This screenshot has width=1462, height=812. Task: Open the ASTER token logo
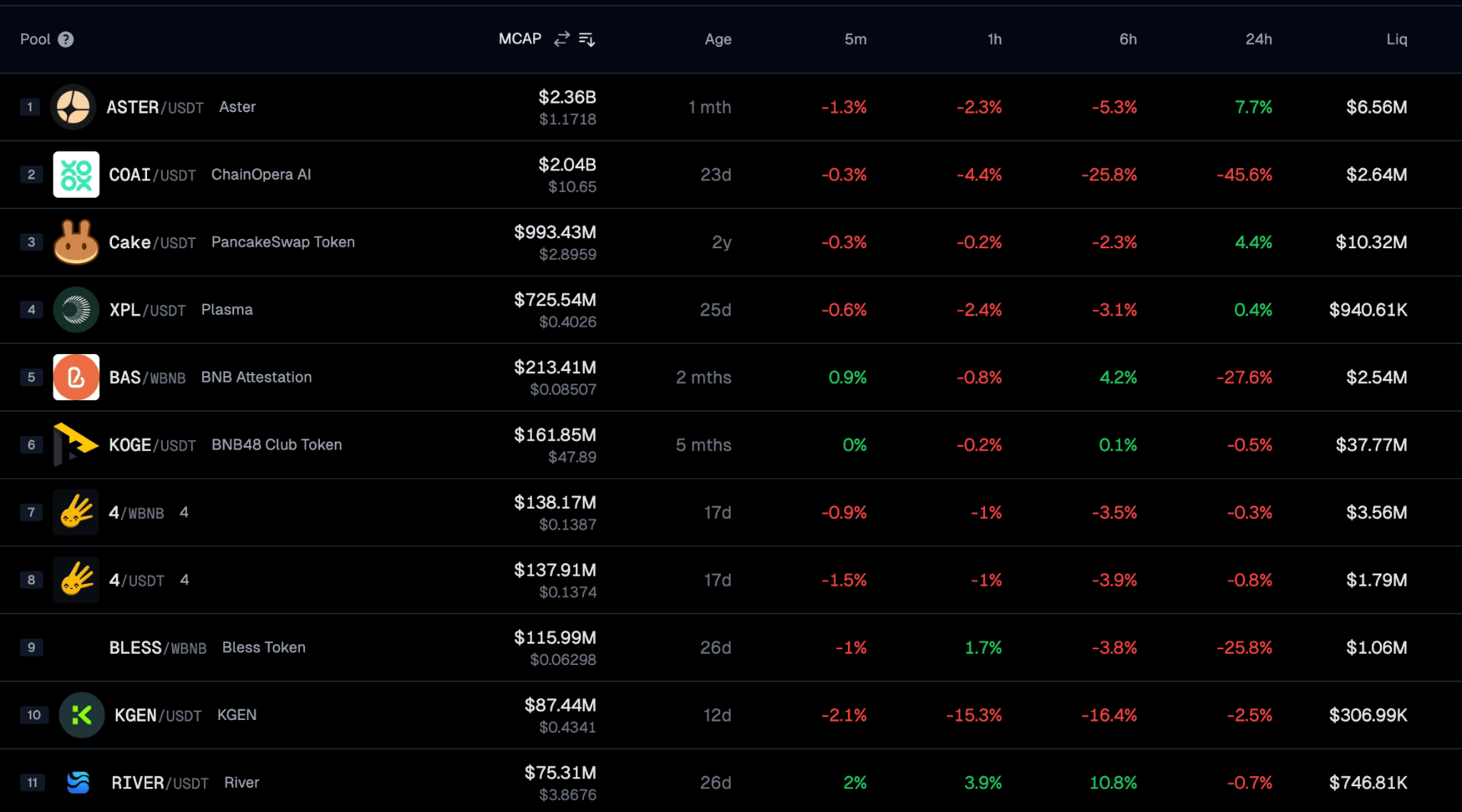tap(74, 107)
